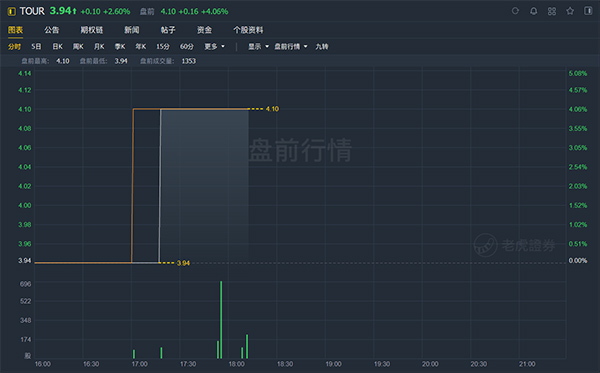Open the 个股资料 stock profile tab
Screen dimensions: 600x373
pyautogui.click(x=248, y=30)
